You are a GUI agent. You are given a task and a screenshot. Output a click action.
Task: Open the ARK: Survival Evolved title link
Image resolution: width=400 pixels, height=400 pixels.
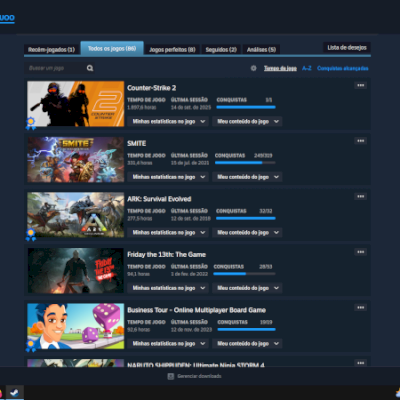click(x=159, y=199)
